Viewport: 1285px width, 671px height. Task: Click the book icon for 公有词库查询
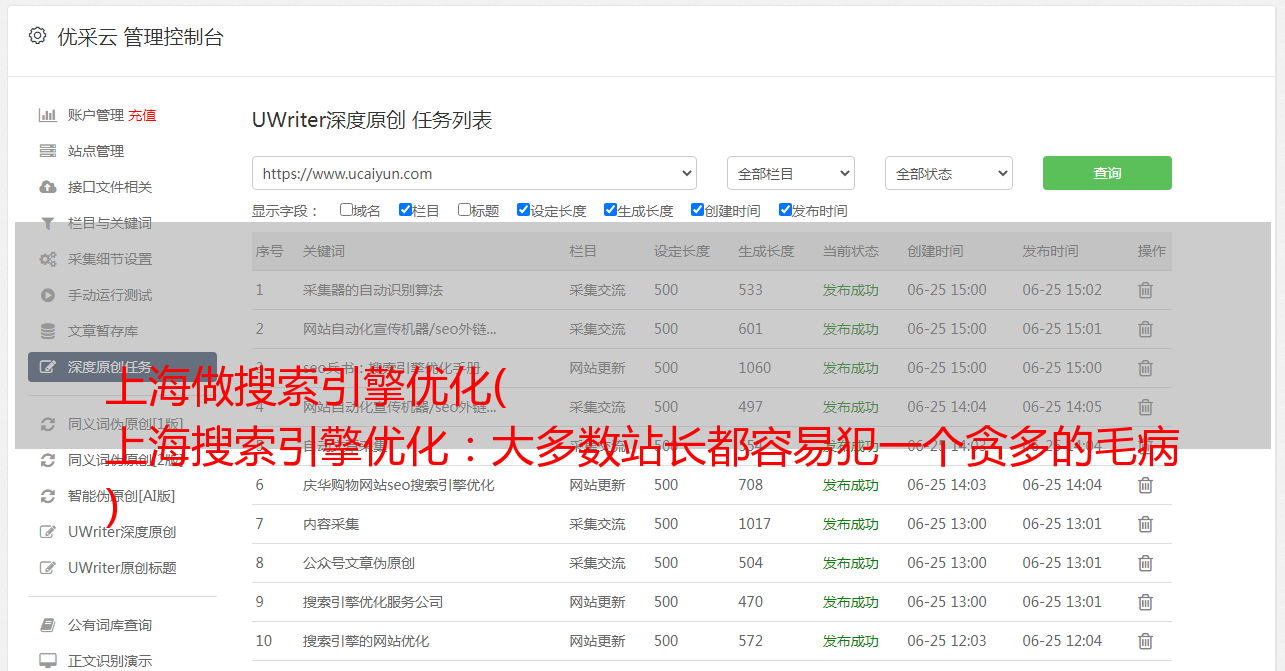[x=47, y=625]
